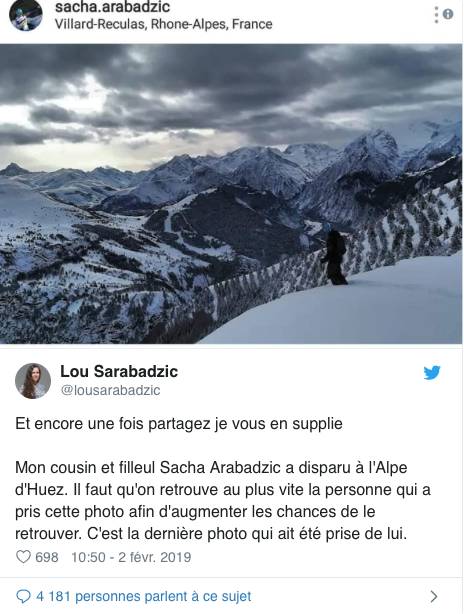This screenshot has height=614, width=464.
Task: Open sacha.arabadzic's profile picture
Action: 26,16
